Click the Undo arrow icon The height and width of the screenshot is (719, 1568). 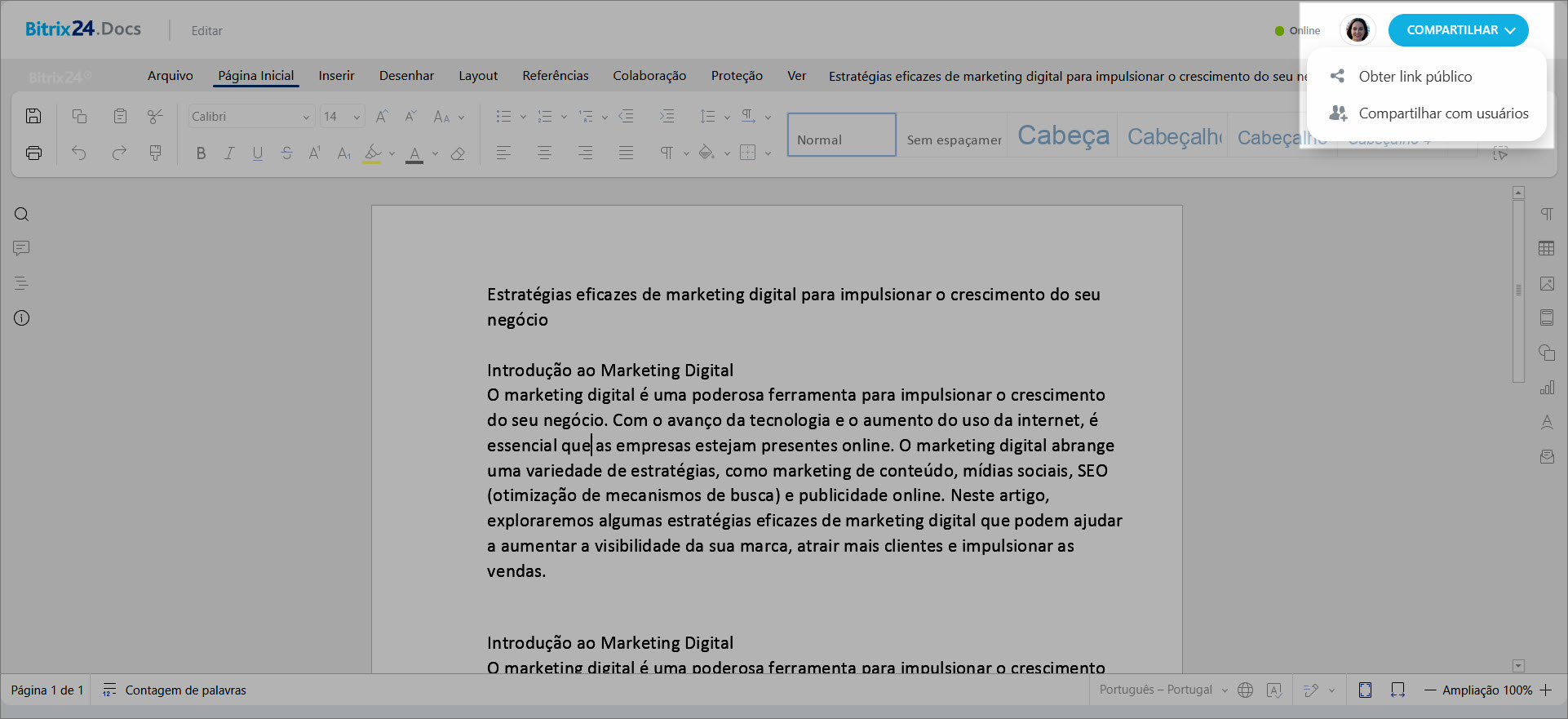78,153
